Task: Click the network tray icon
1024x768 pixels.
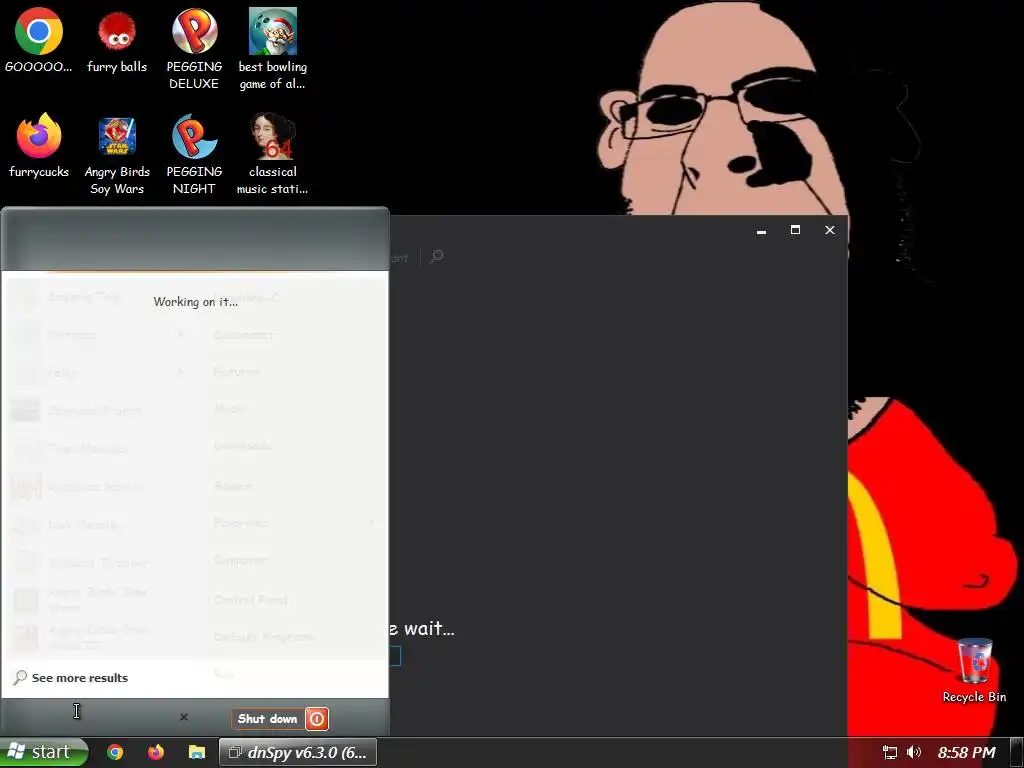Action: [x=889, y=752]
